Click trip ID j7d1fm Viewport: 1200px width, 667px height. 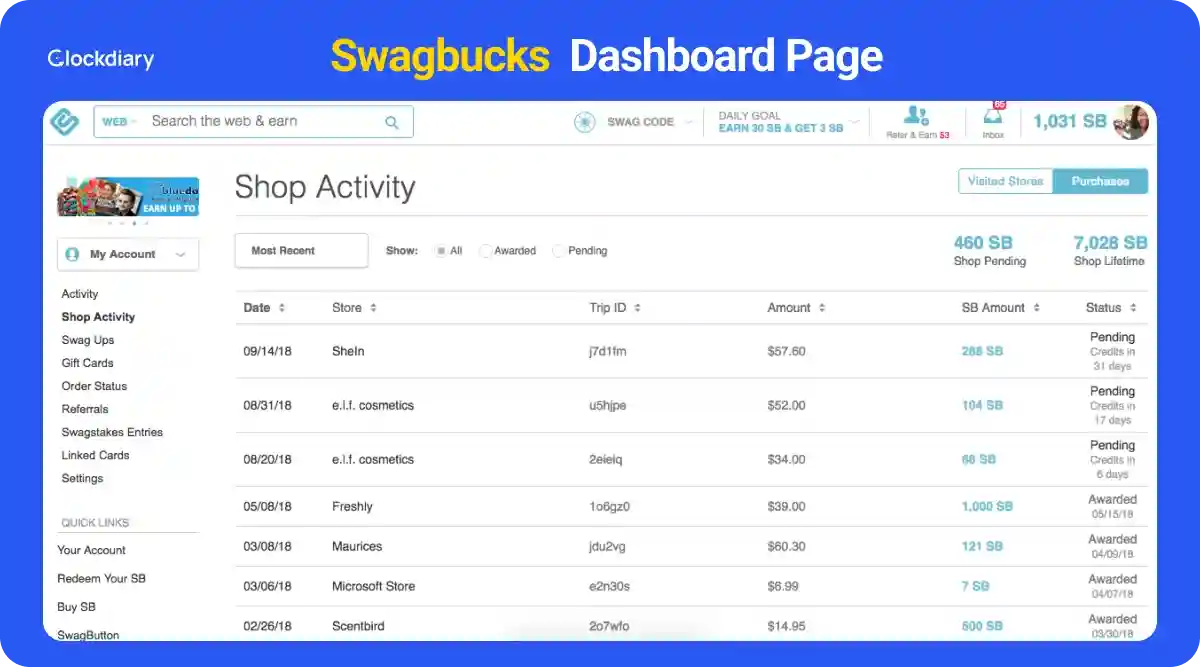(608, 352)
